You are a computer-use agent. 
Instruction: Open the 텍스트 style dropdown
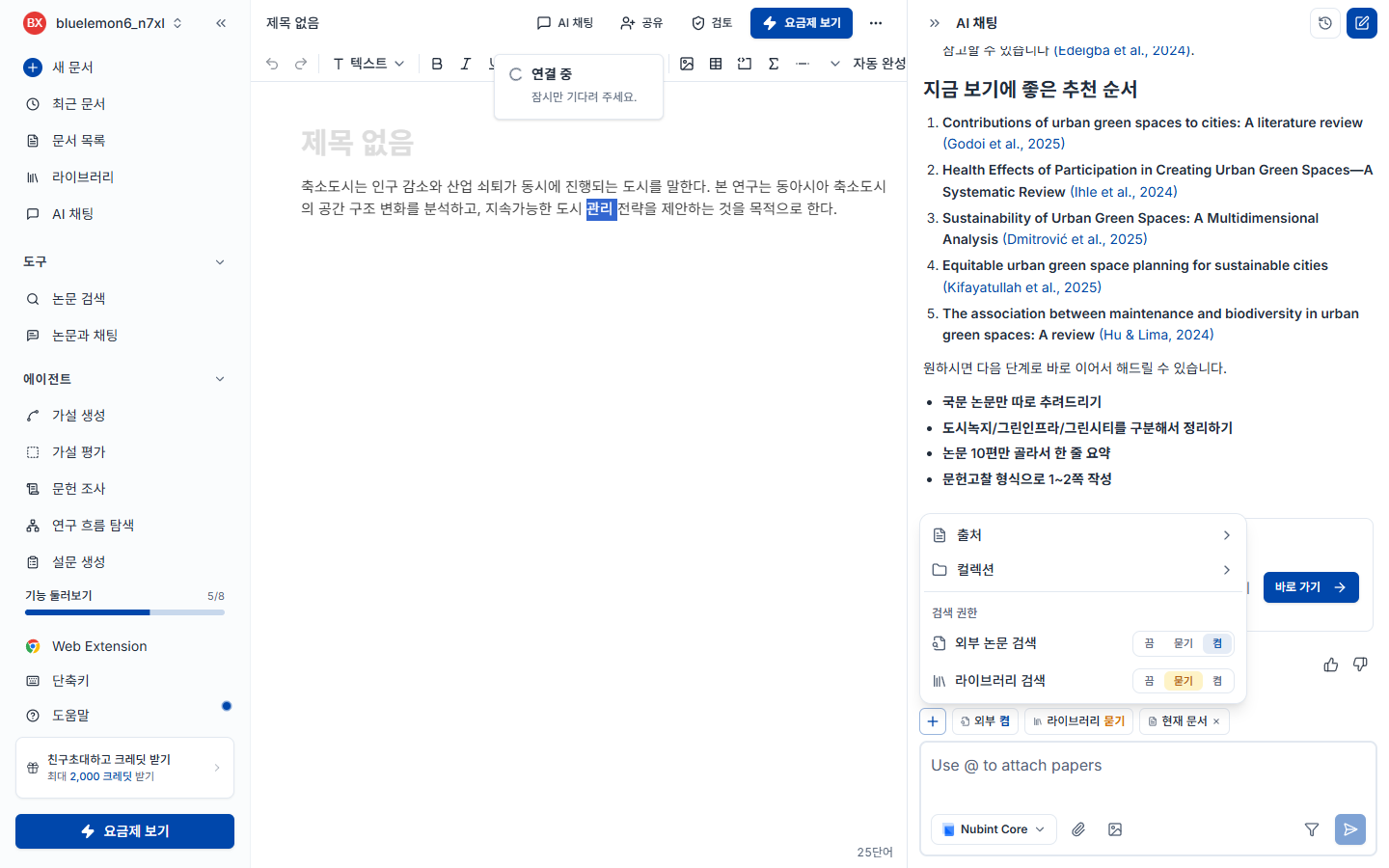click(x=368, y=64)
